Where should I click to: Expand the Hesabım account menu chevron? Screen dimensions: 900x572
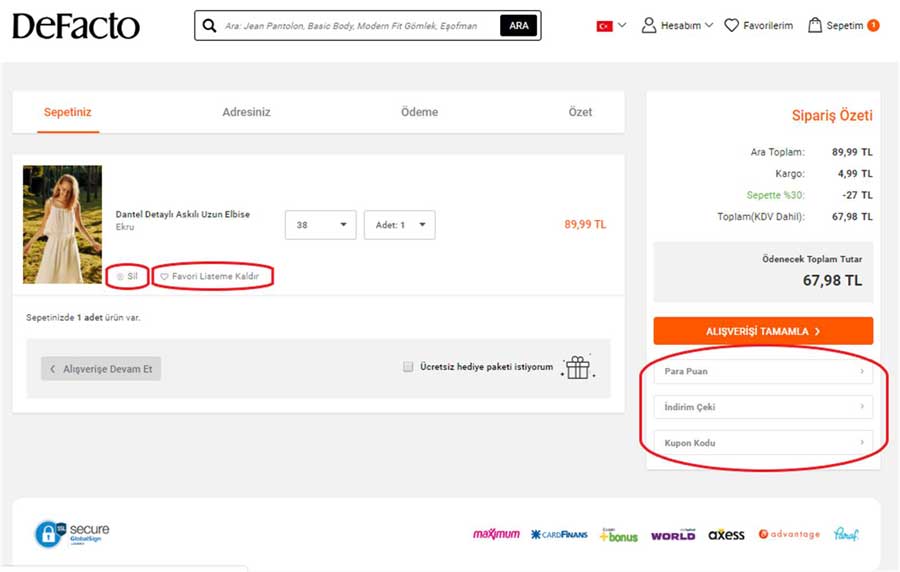709,25
